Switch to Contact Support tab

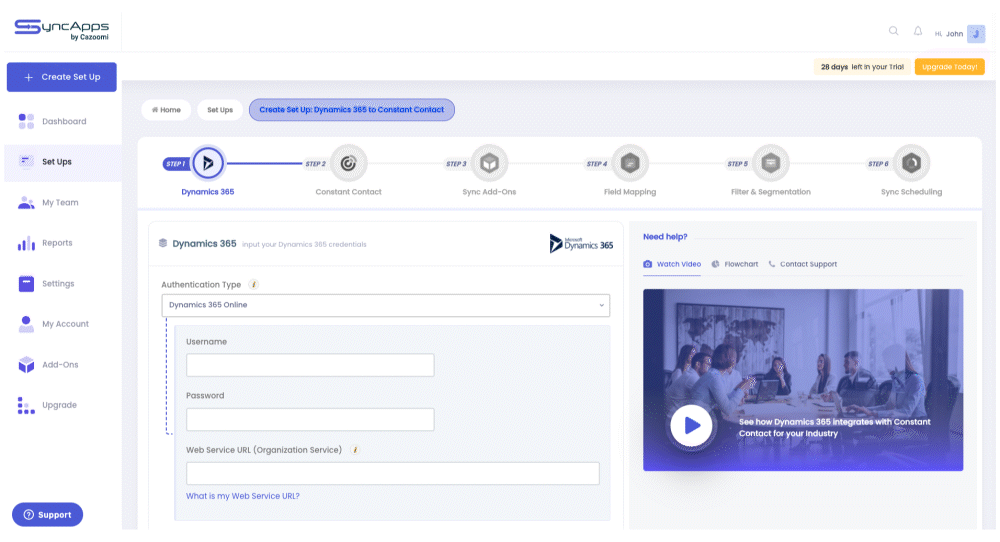pos(802,264)
